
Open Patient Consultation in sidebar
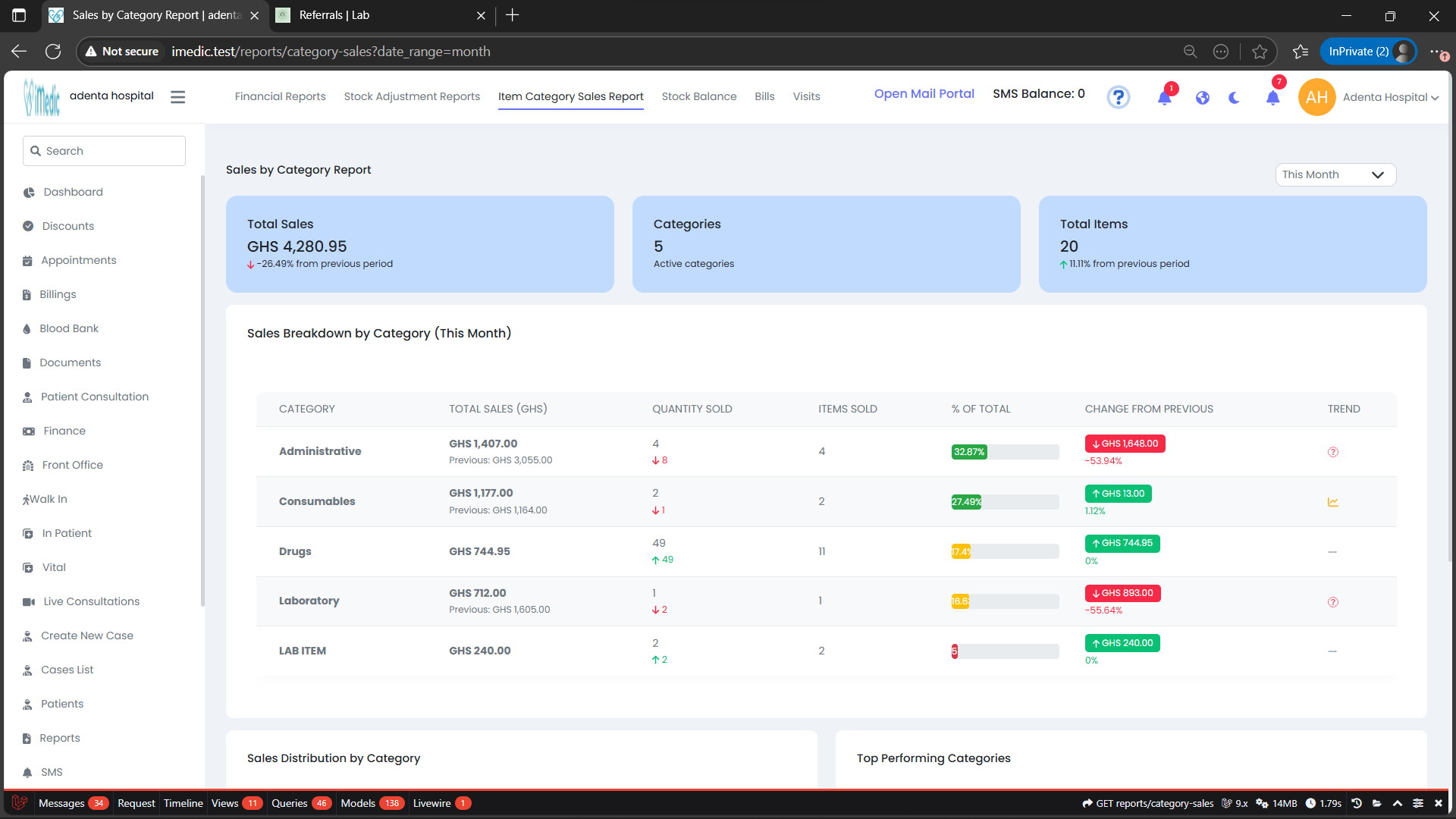95,397
